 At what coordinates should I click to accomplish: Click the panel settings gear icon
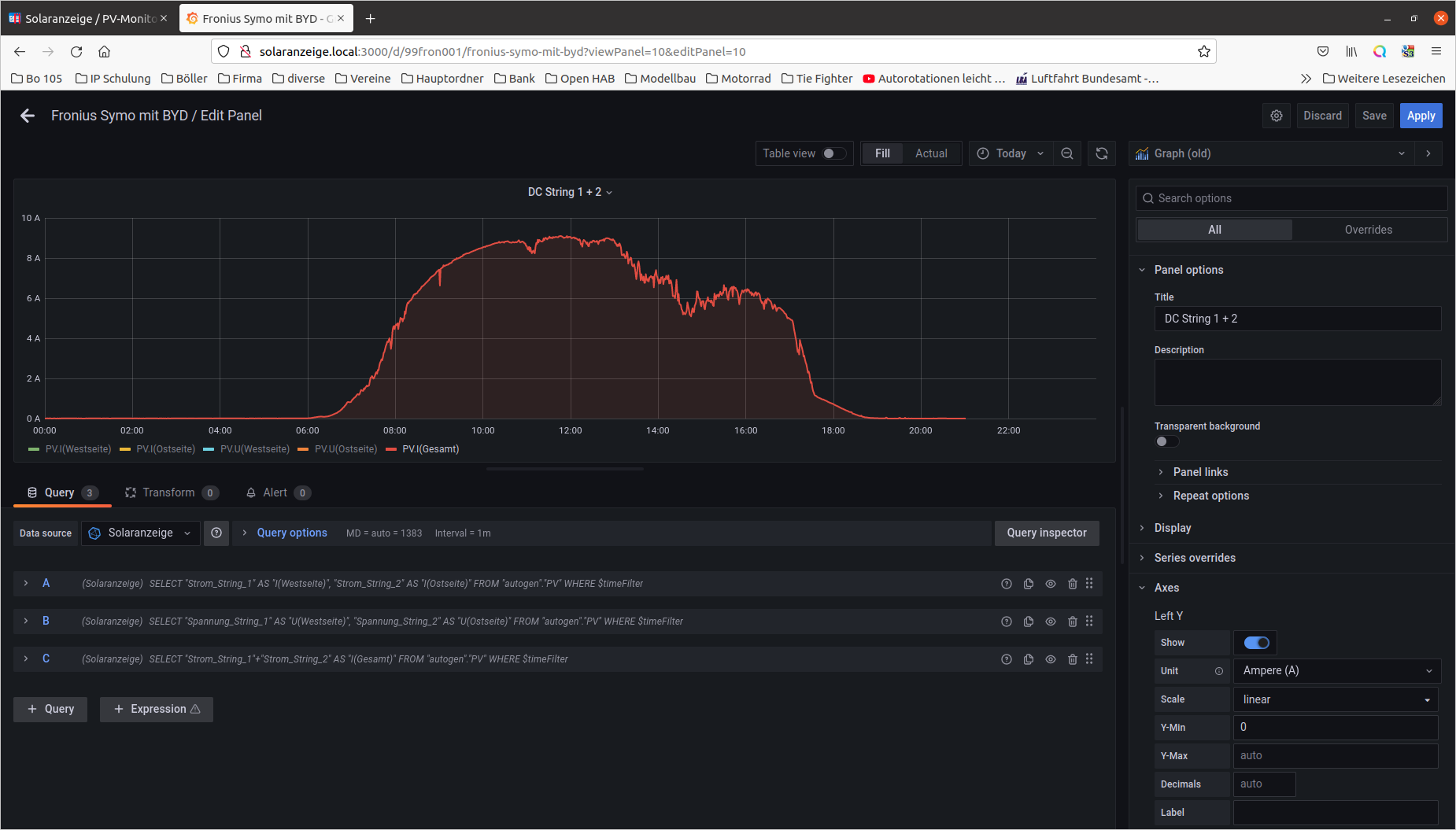pos(1277,116)
